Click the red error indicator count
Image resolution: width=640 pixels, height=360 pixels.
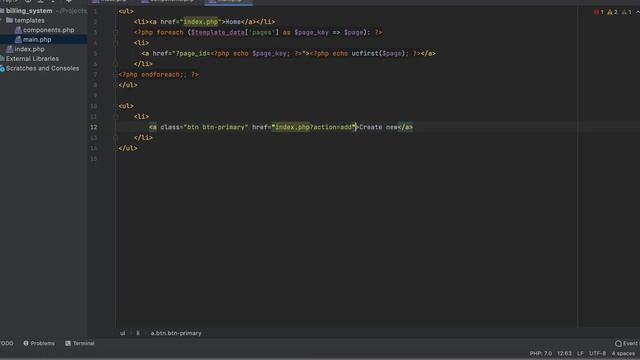coord(599,12)
